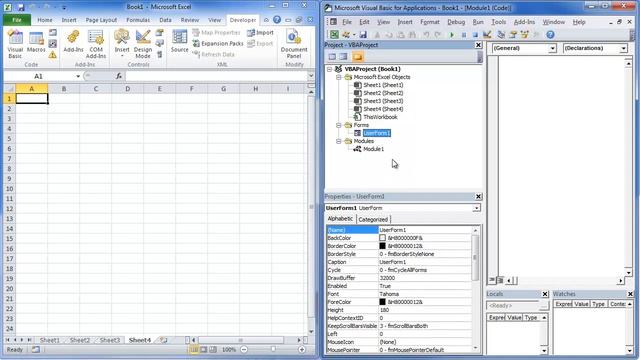Click the XML Import button
This screenshot has height=360, width=640.
[x=260, y=33]
